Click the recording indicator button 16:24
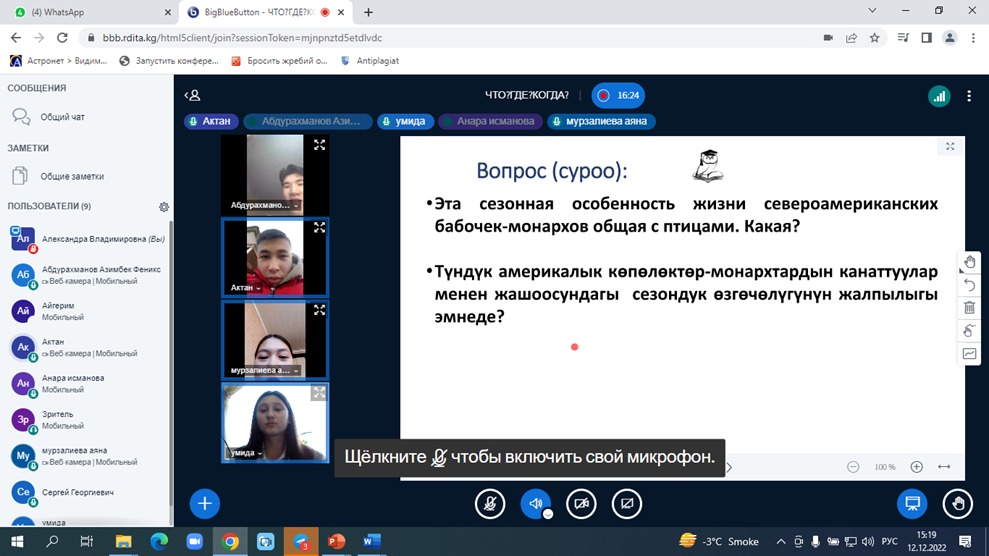Screen dimensions: 989x556 pyautogui.click(x=618, y=96)
